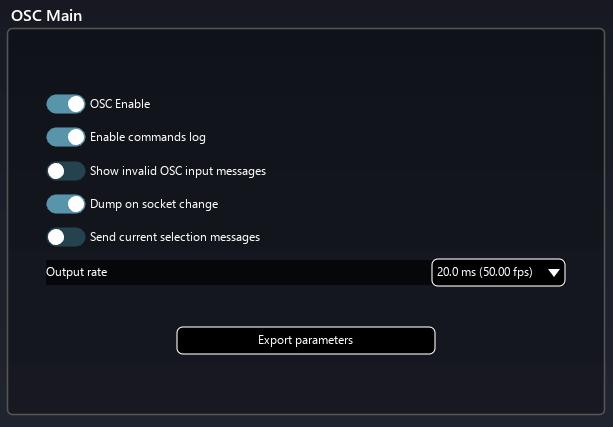This screenshot has width=613, height=427.
Task: Enable Show invalid OSC input messages switch
Action: [x=65, y=171]
